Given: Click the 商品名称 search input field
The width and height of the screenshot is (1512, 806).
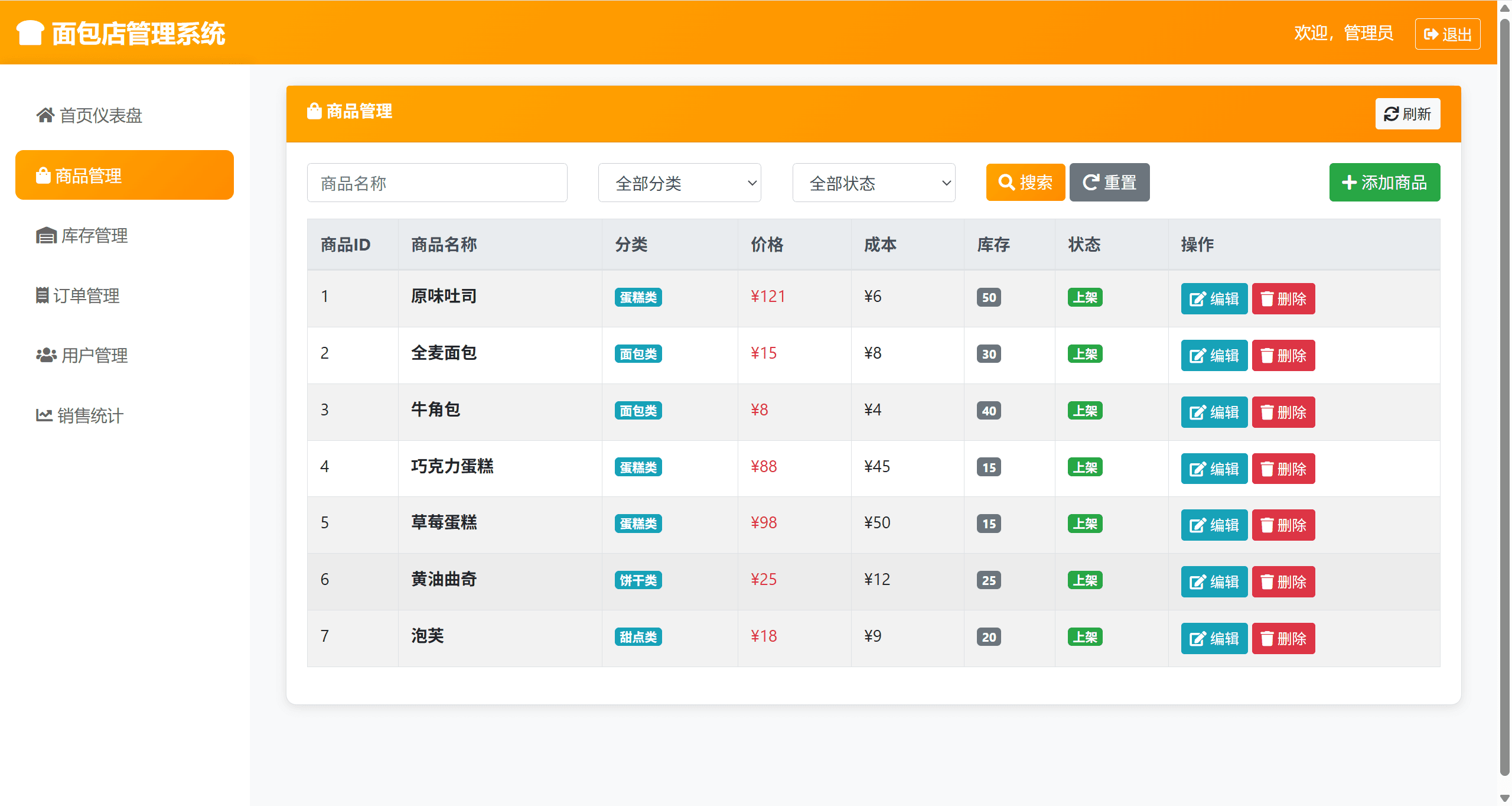Looking at the screenshot, I should point(436,183).
